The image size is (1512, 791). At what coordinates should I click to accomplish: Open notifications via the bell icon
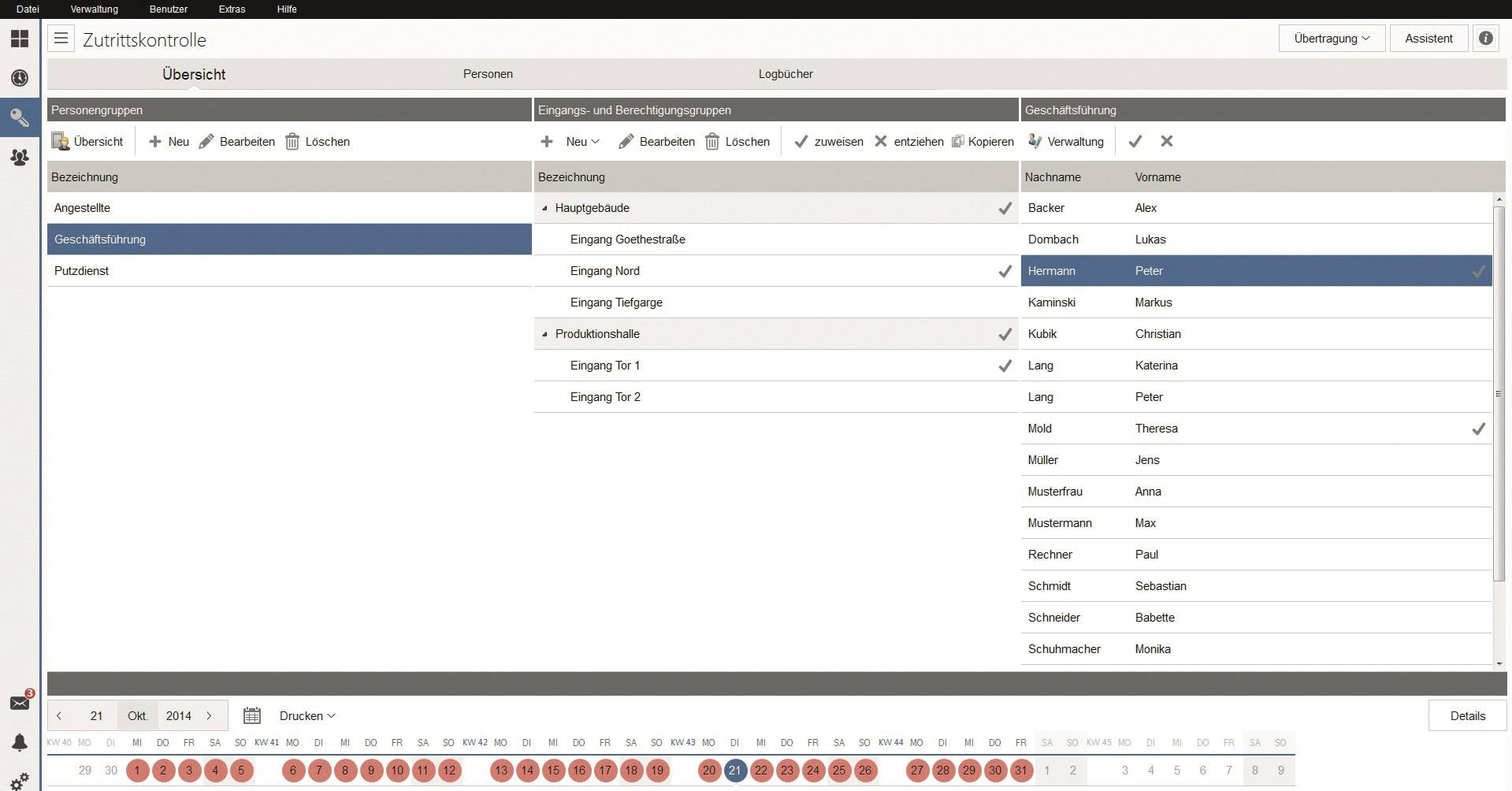pyautogui.click(x=20, y=741)
